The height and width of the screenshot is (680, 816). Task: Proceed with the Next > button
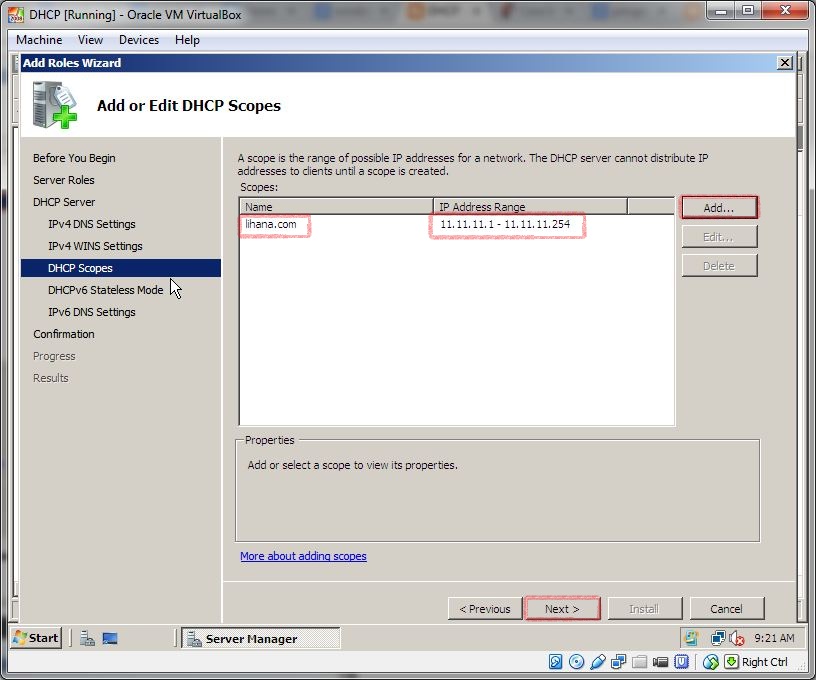coord(563,609)
